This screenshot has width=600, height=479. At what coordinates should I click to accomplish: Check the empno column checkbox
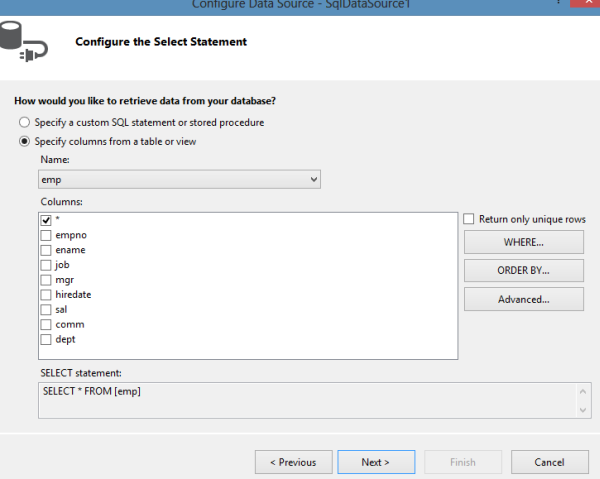coord(46,235)
